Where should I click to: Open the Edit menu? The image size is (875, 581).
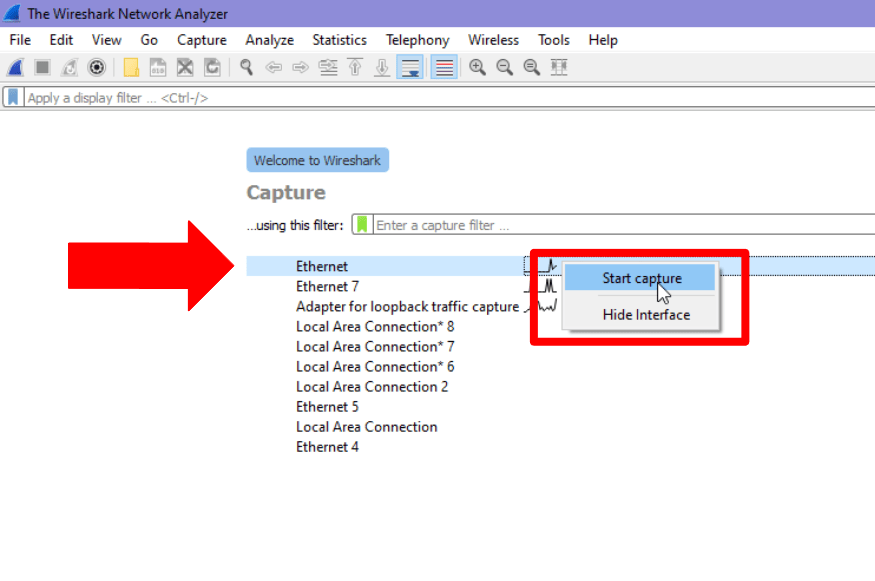point(61,40)
